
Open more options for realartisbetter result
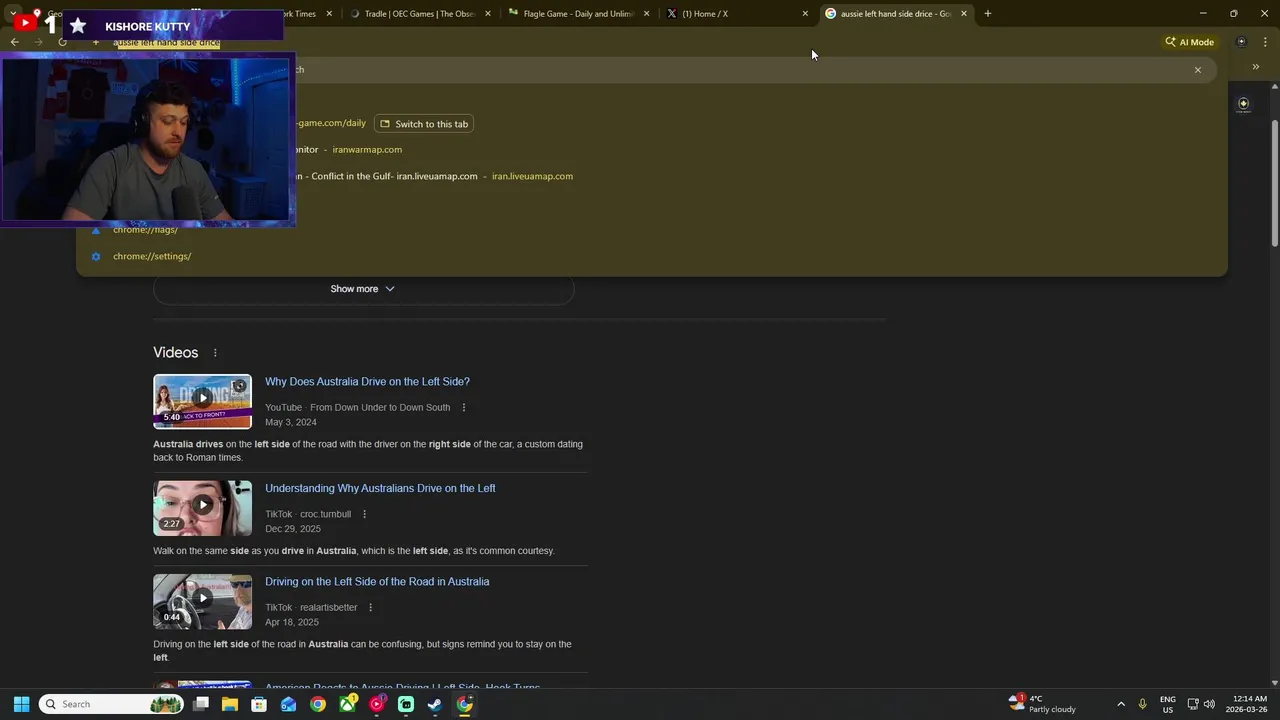click(370, 608)
